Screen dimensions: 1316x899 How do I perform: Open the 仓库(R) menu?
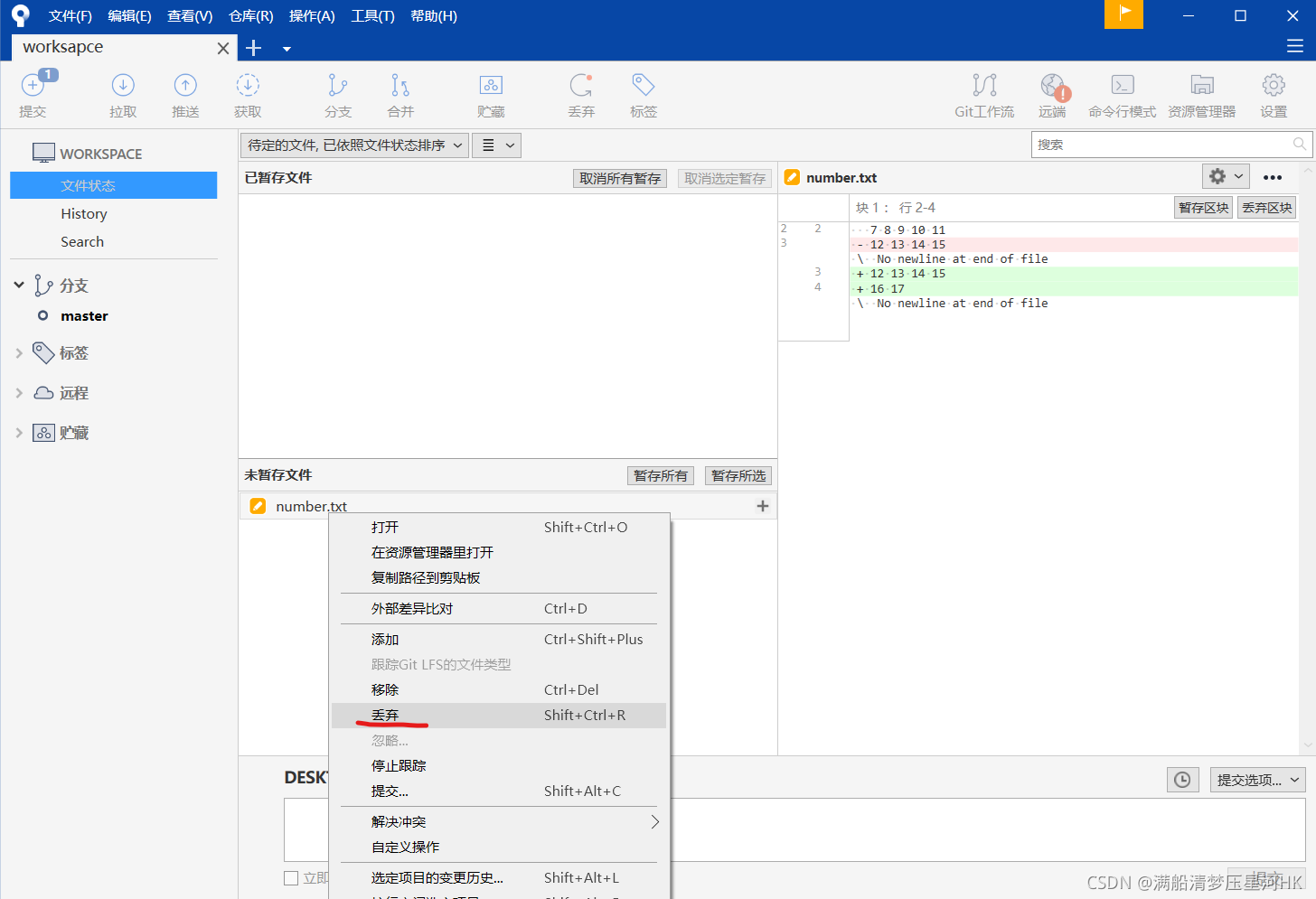click(250, 16)
